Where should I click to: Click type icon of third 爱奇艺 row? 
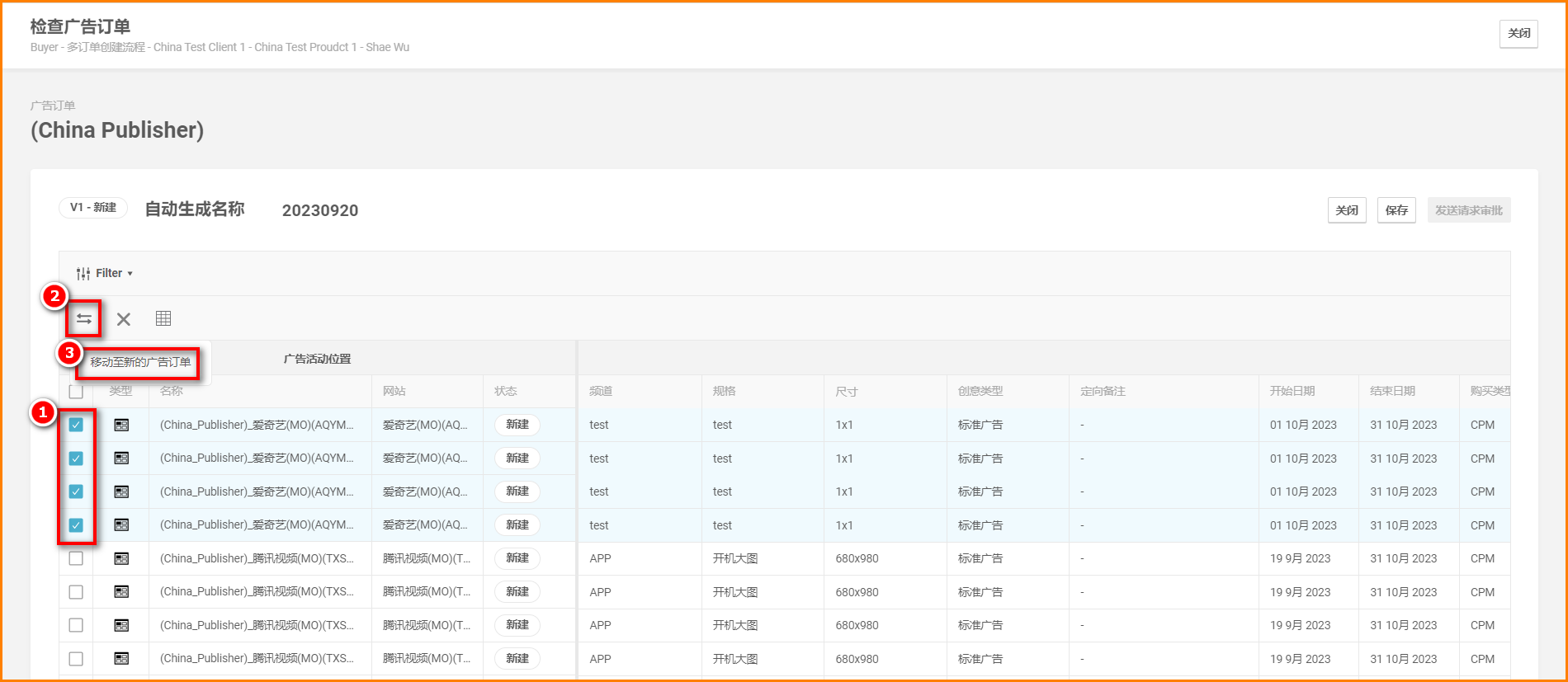coord(121,492)
